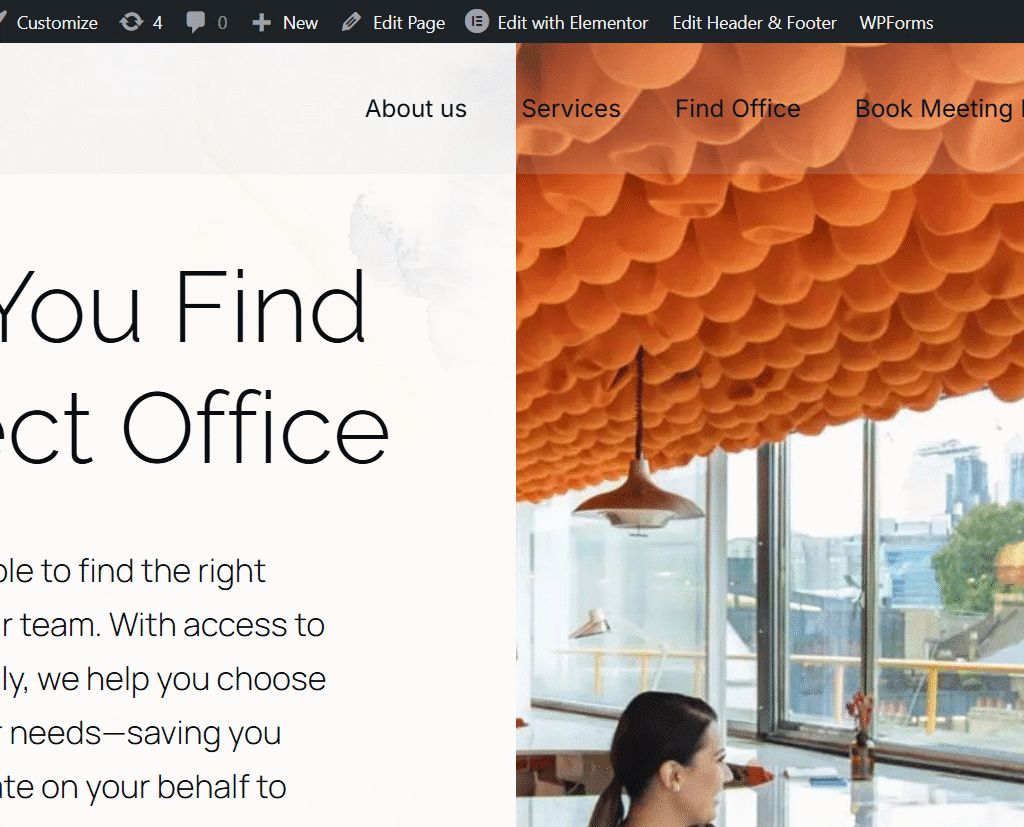Choose Edit Header & Footer
The width and height of the screenshot is (1024, 827).
tap(754, 23)
